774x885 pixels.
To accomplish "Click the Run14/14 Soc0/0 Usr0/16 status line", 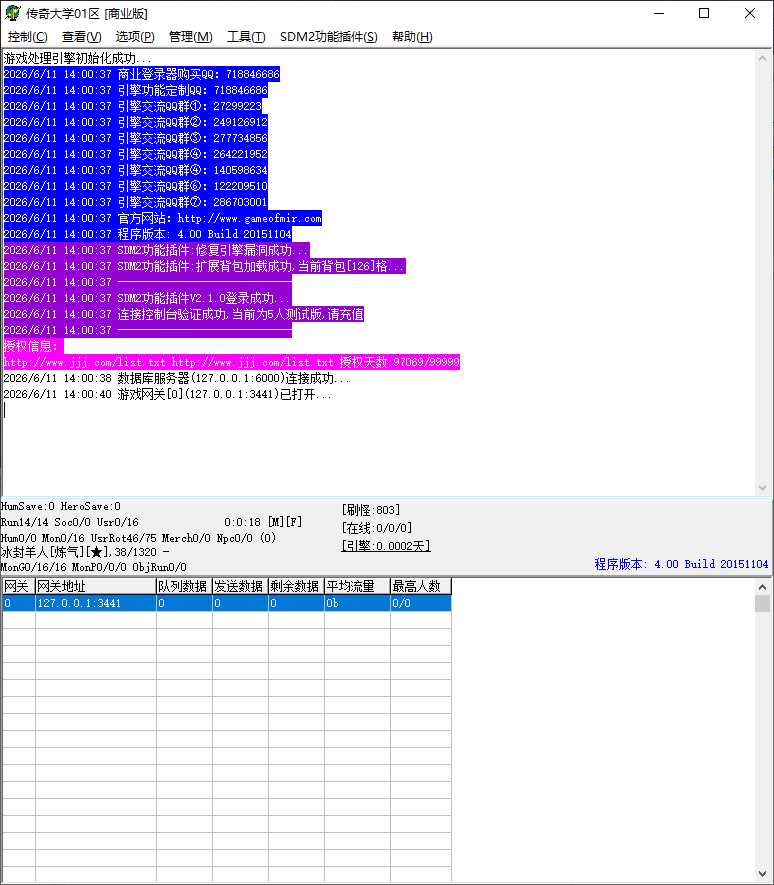I will tap(69, 522).
